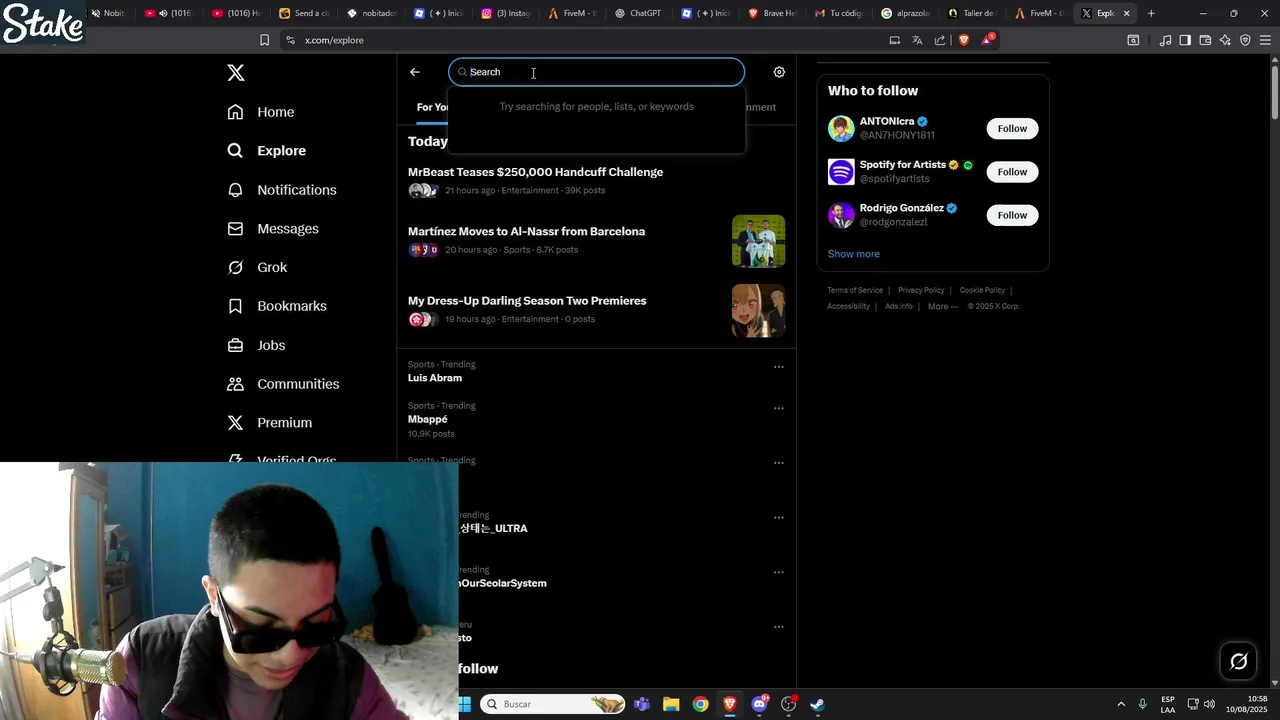
Task: Open Premium in the X sidebar
Action: [x=270, y=423]
